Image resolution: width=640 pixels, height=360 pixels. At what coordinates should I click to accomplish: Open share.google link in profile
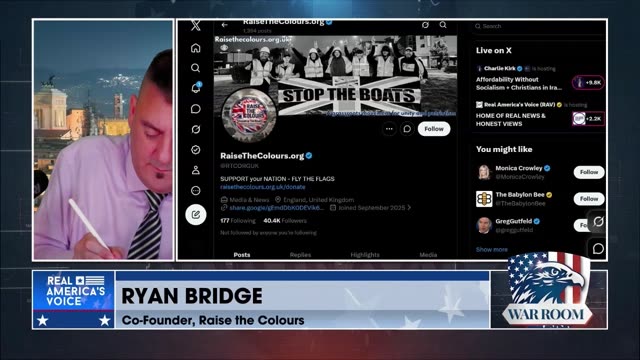pos(276,208)
